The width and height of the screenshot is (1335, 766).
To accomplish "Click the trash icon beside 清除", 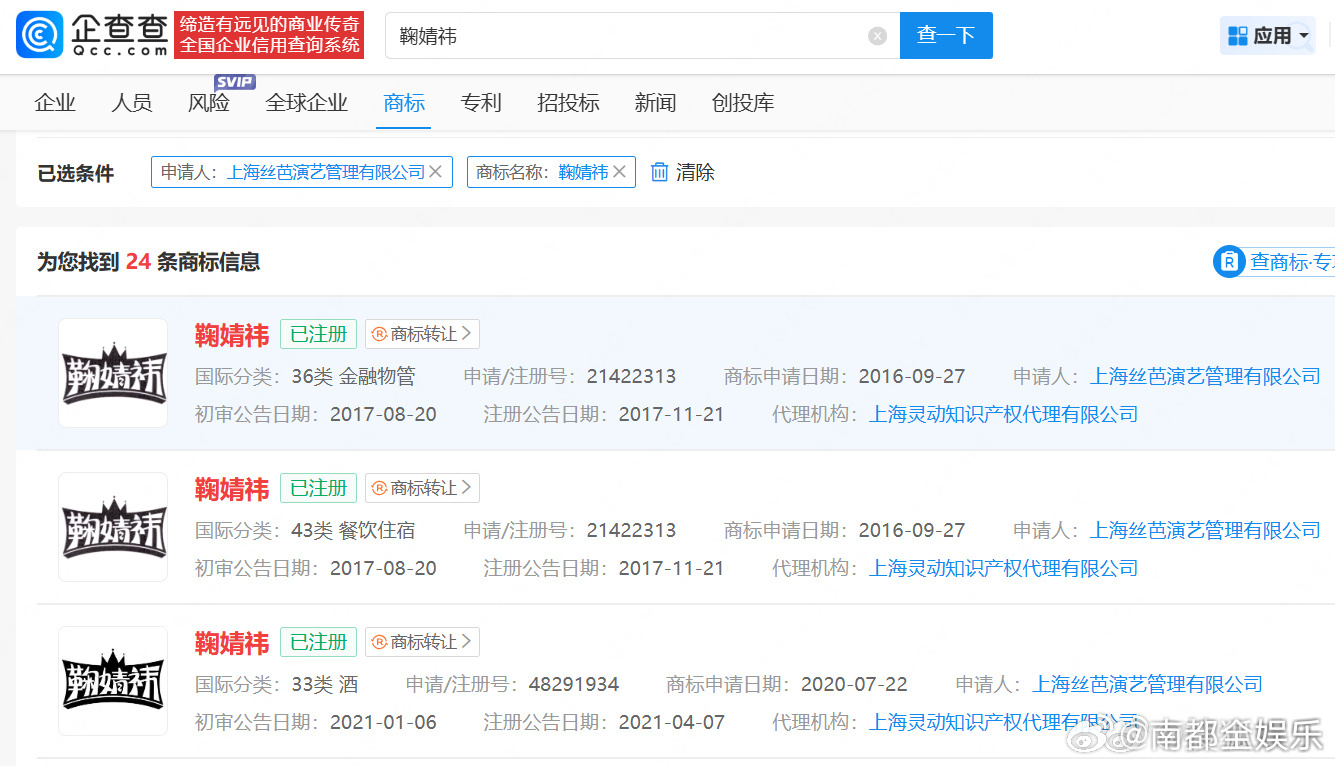I will pyautogui.click(x=658, y=172).
